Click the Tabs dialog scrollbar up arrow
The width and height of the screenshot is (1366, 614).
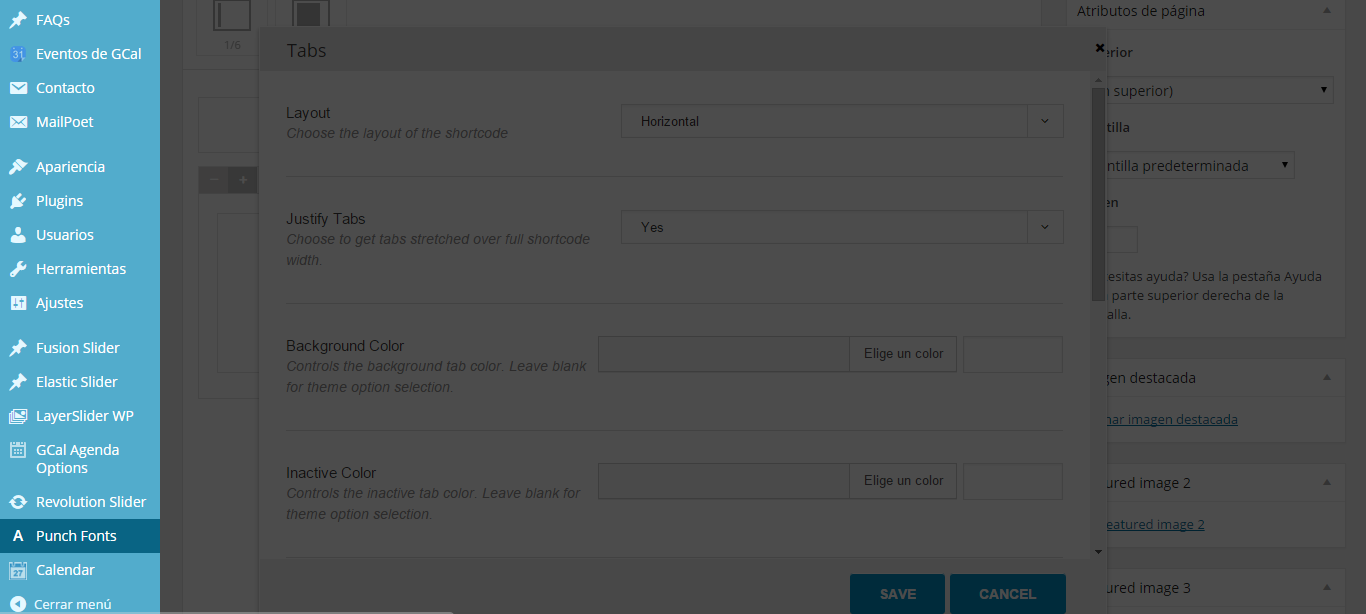pyautogui.click(x=1098, y=79)
